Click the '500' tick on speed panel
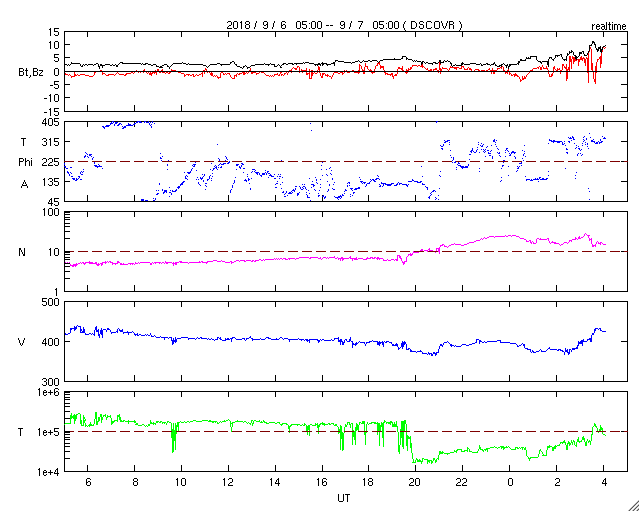Image resolution: width=640 pixels, height=512 pixels. pyautogui.click(x=51, y=302)
